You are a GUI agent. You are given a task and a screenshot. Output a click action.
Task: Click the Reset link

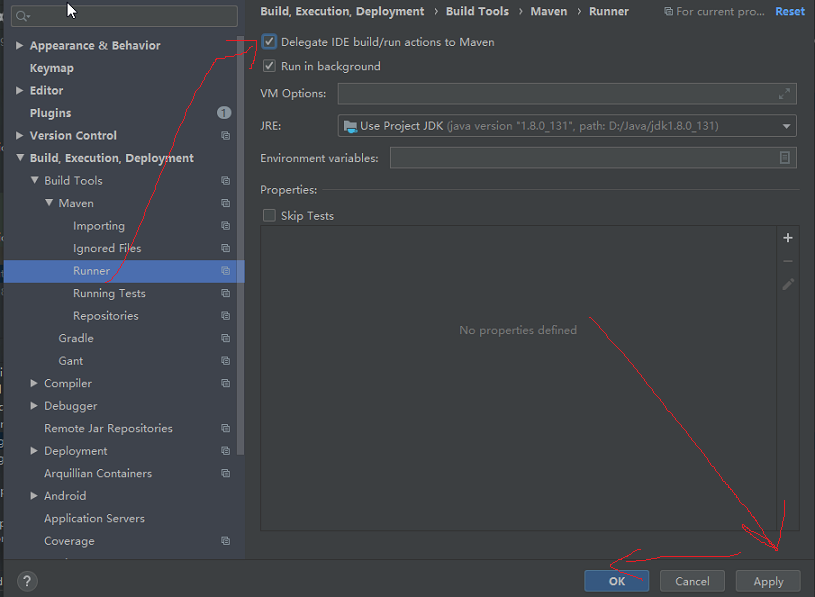click(x=790, y=11)
